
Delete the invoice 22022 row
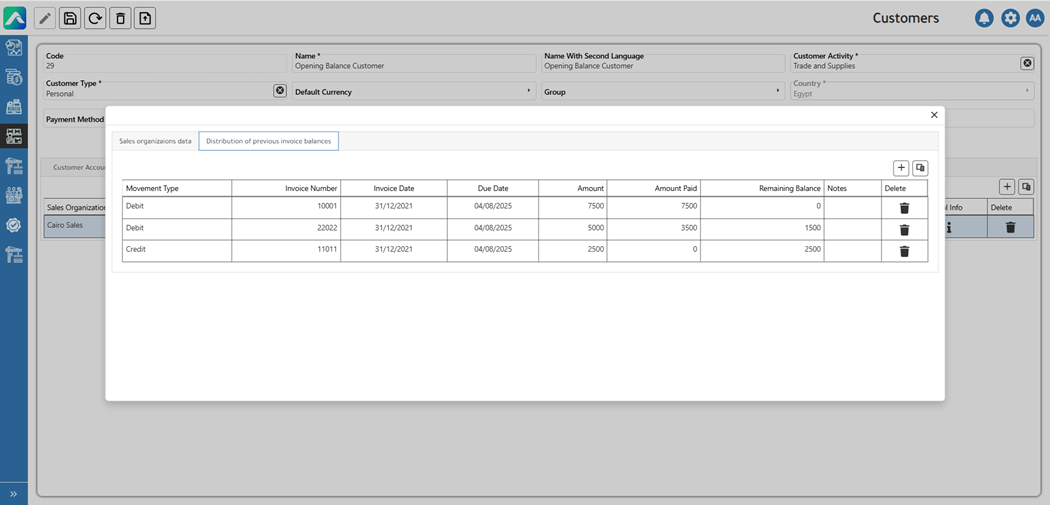click(x=904, y=230)
